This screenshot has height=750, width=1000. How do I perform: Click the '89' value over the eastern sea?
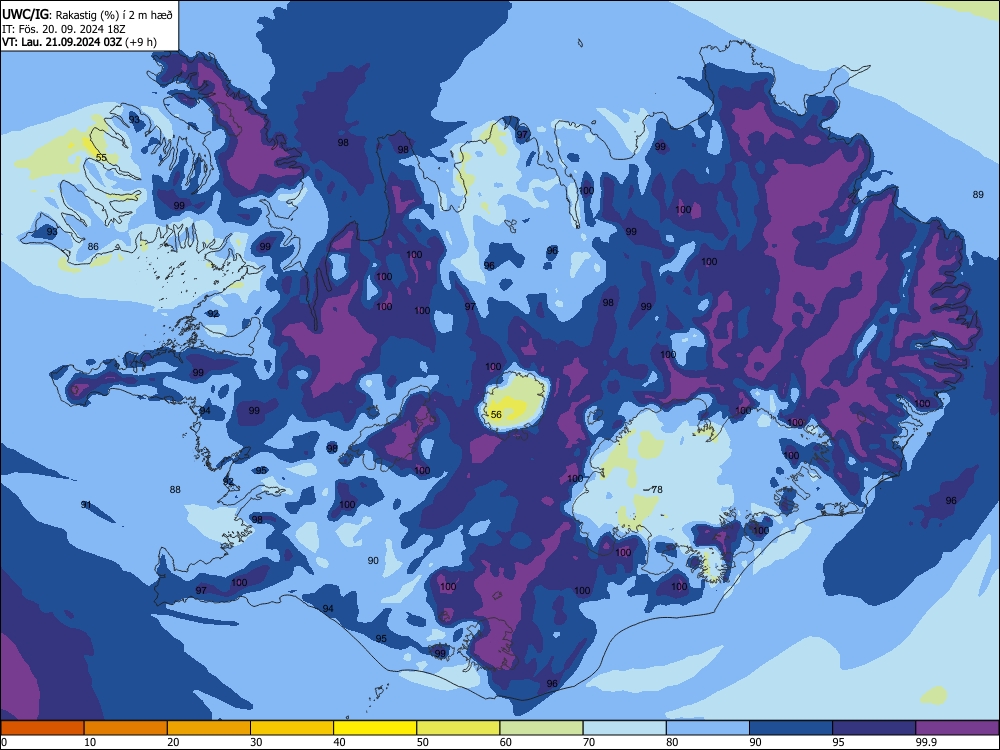tap(978, 195)
